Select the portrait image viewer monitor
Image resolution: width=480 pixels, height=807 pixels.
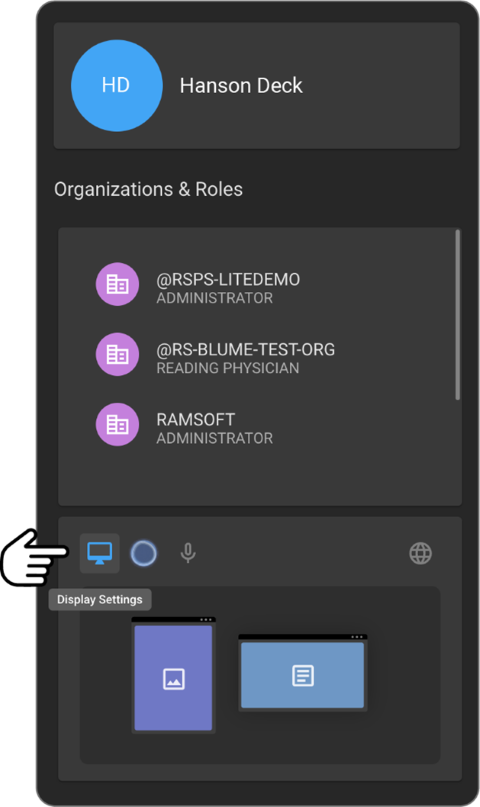coord(173,675)
